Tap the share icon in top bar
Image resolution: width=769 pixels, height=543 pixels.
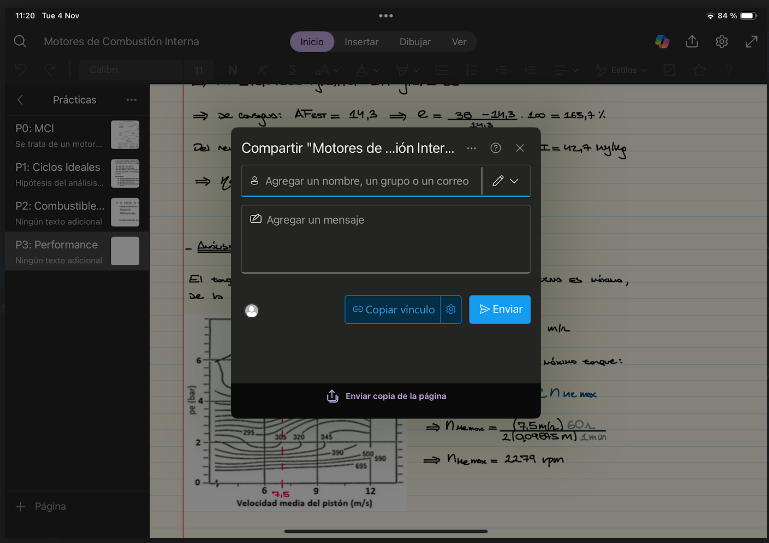[692, 42]
